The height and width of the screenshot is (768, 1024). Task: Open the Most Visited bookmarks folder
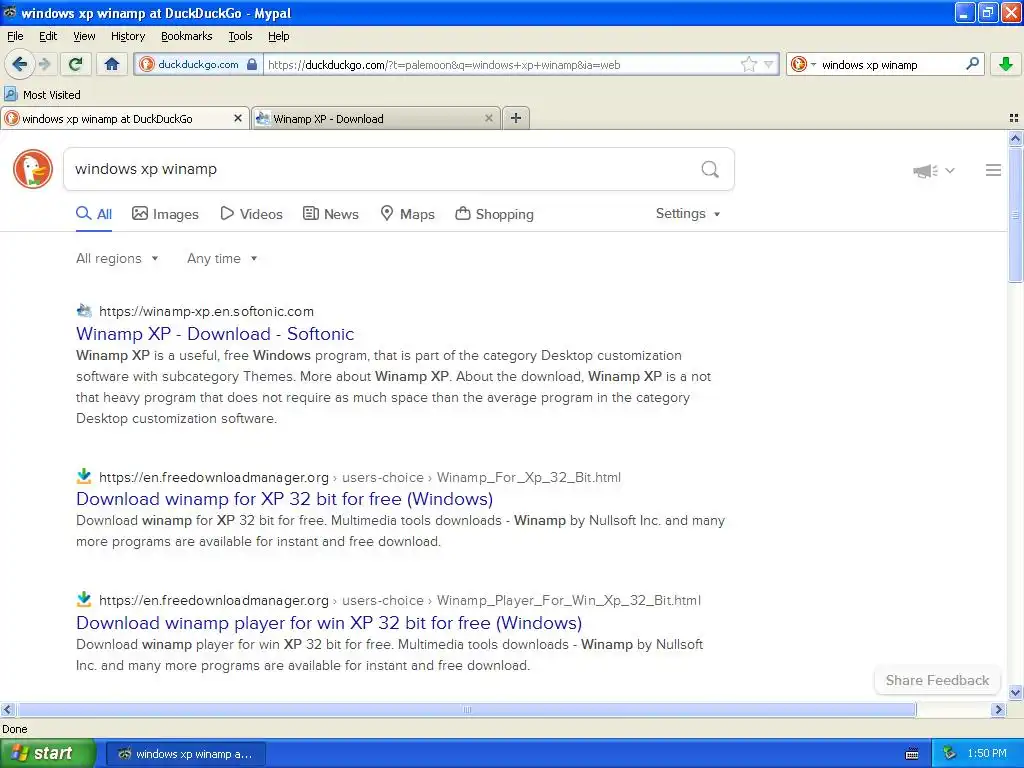pos(42,95)
